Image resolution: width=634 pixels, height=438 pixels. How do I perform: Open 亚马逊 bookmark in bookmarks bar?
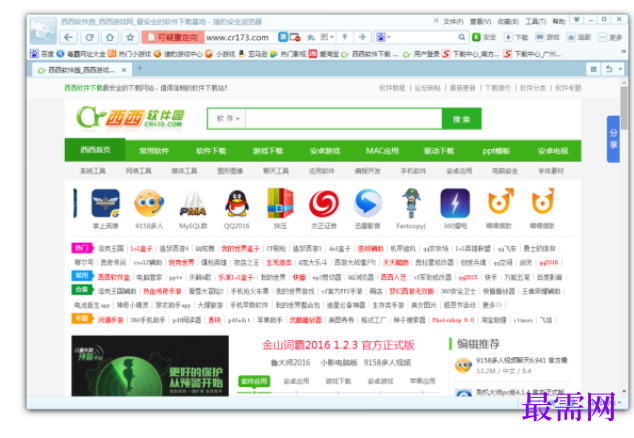point(253,53)
